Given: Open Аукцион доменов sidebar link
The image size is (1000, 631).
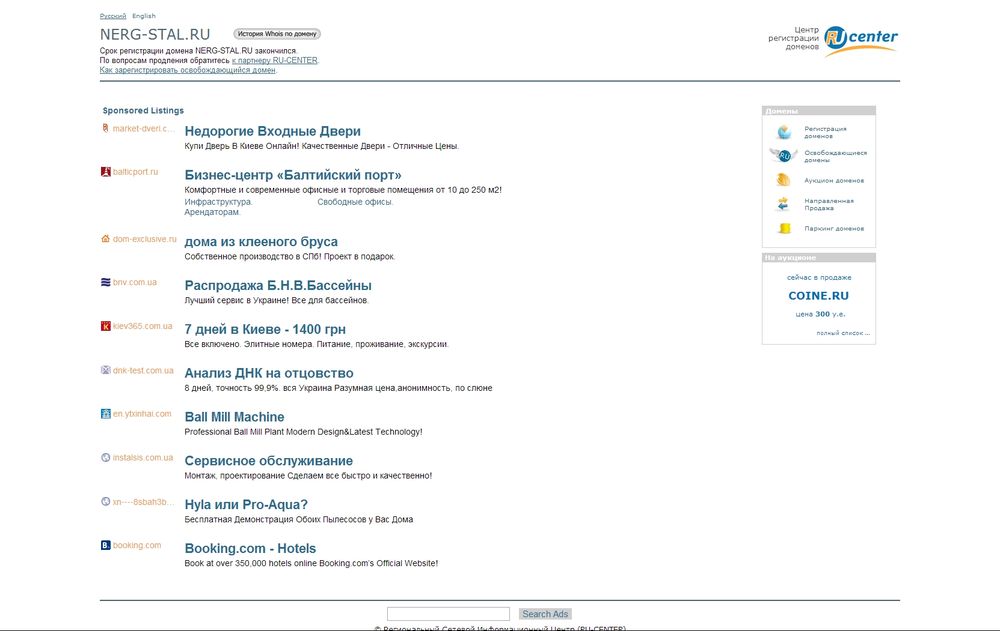Looking at the screenshot, I should 834,181.
